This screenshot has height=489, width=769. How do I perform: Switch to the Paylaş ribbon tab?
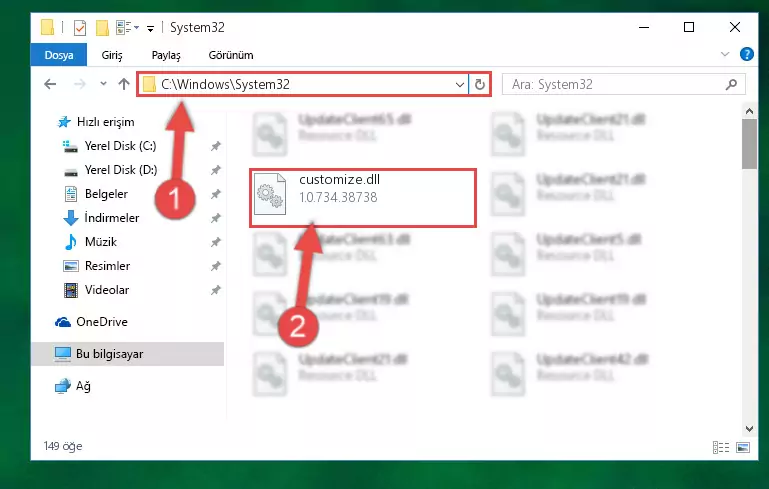pyautogui.click(x=166, y=55)
